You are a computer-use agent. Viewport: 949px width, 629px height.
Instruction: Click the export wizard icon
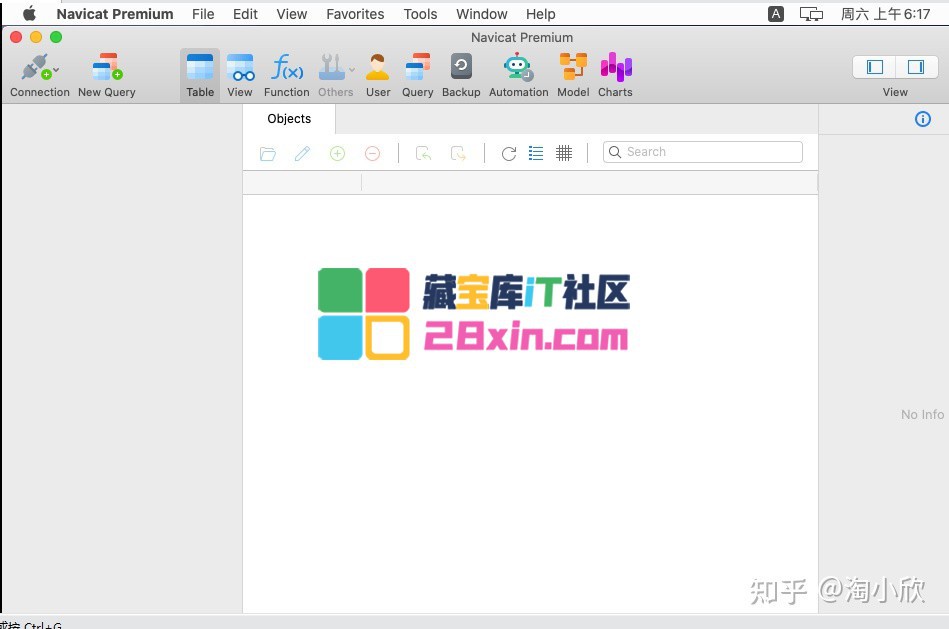point(458,154)
